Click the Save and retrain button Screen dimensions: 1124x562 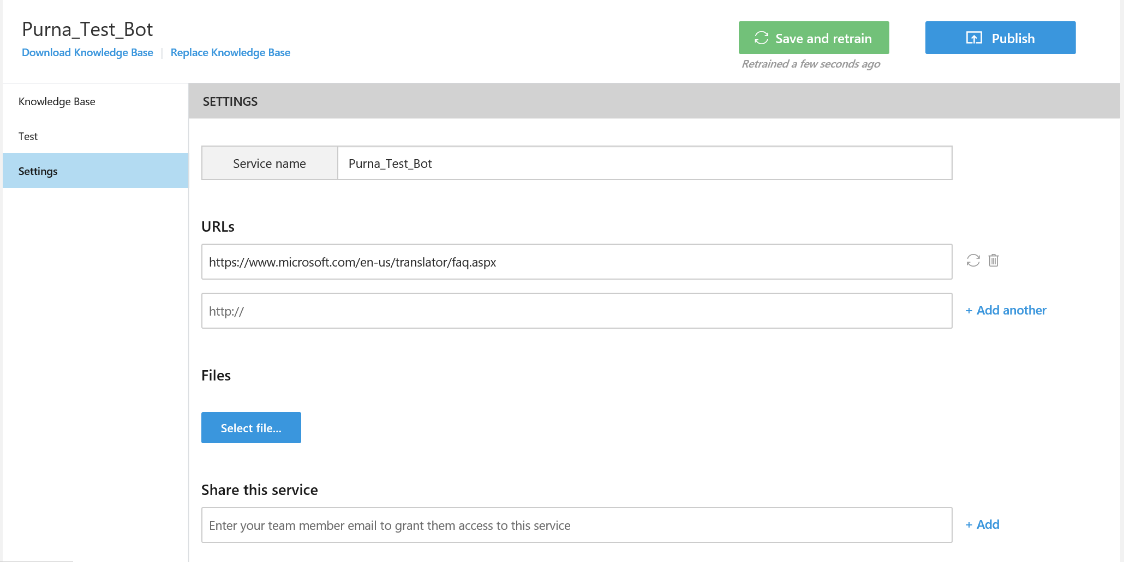tap(813, 38)
